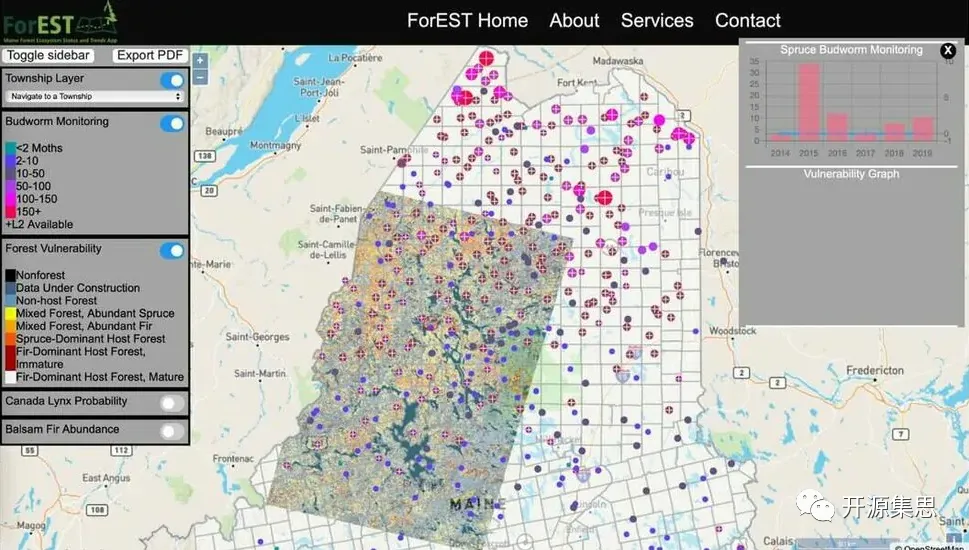Screen dimensions: 969x550
Task: Click the Fredericton map label
Action: click(874, 370)
